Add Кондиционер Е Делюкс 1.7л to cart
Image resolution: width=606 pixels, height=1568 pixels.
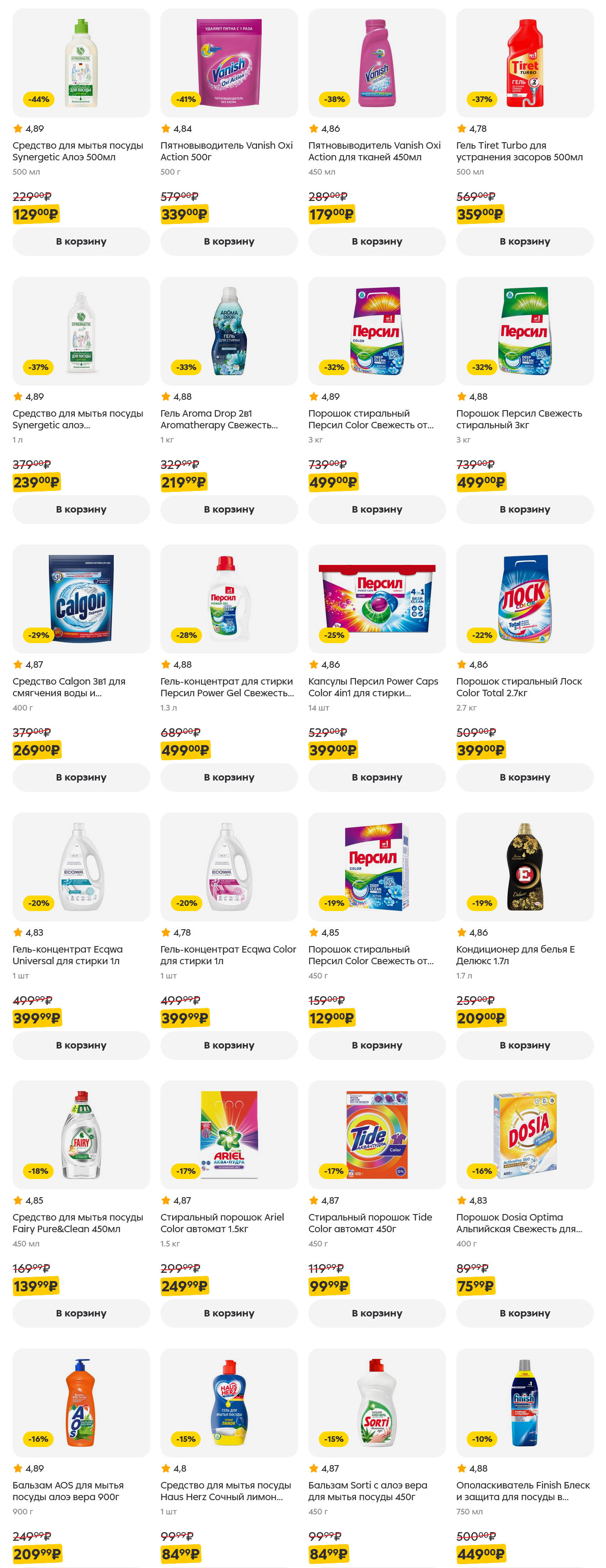click(x=525, y=1045)
